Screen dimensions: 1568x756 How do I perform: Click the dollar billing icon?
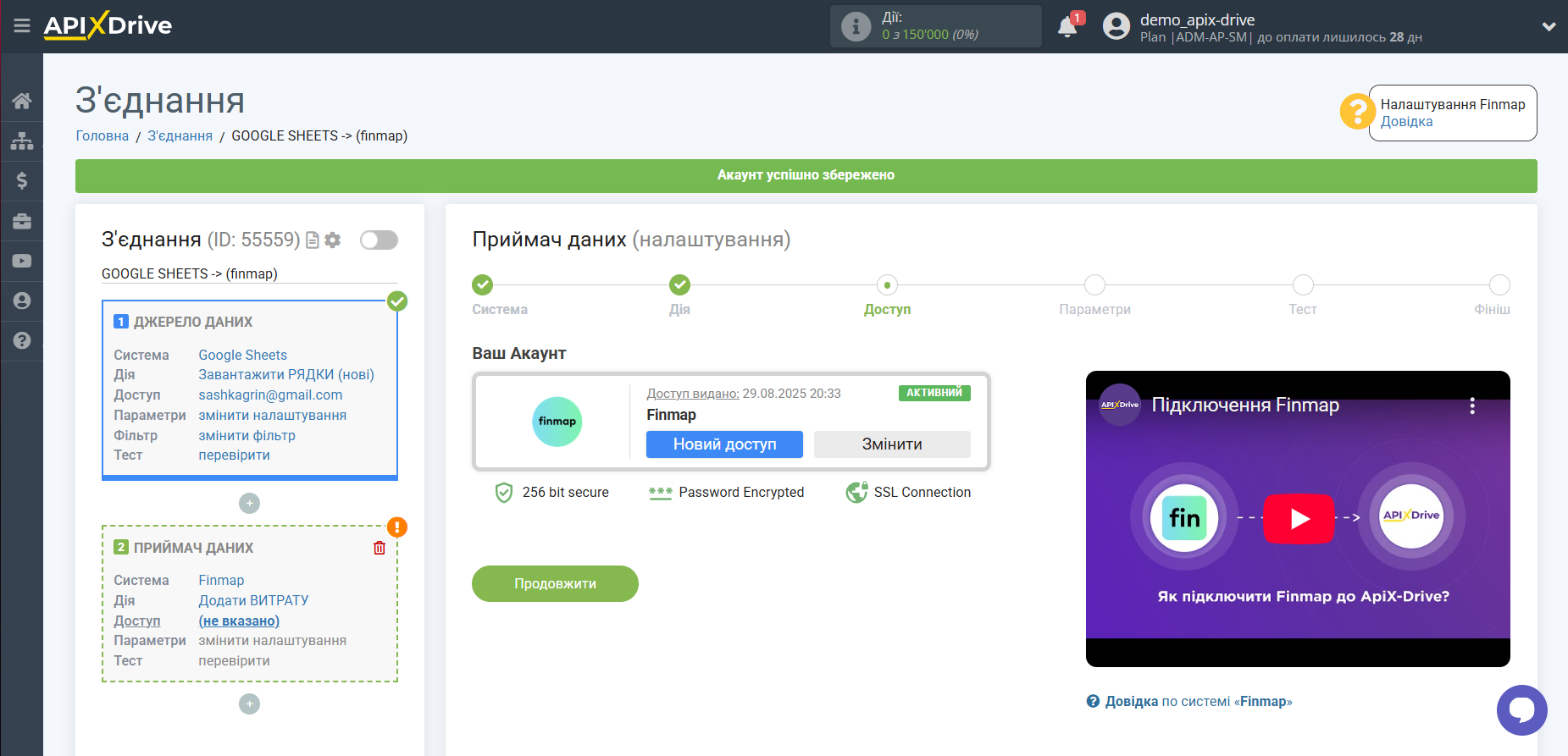(x=22, y=180)
